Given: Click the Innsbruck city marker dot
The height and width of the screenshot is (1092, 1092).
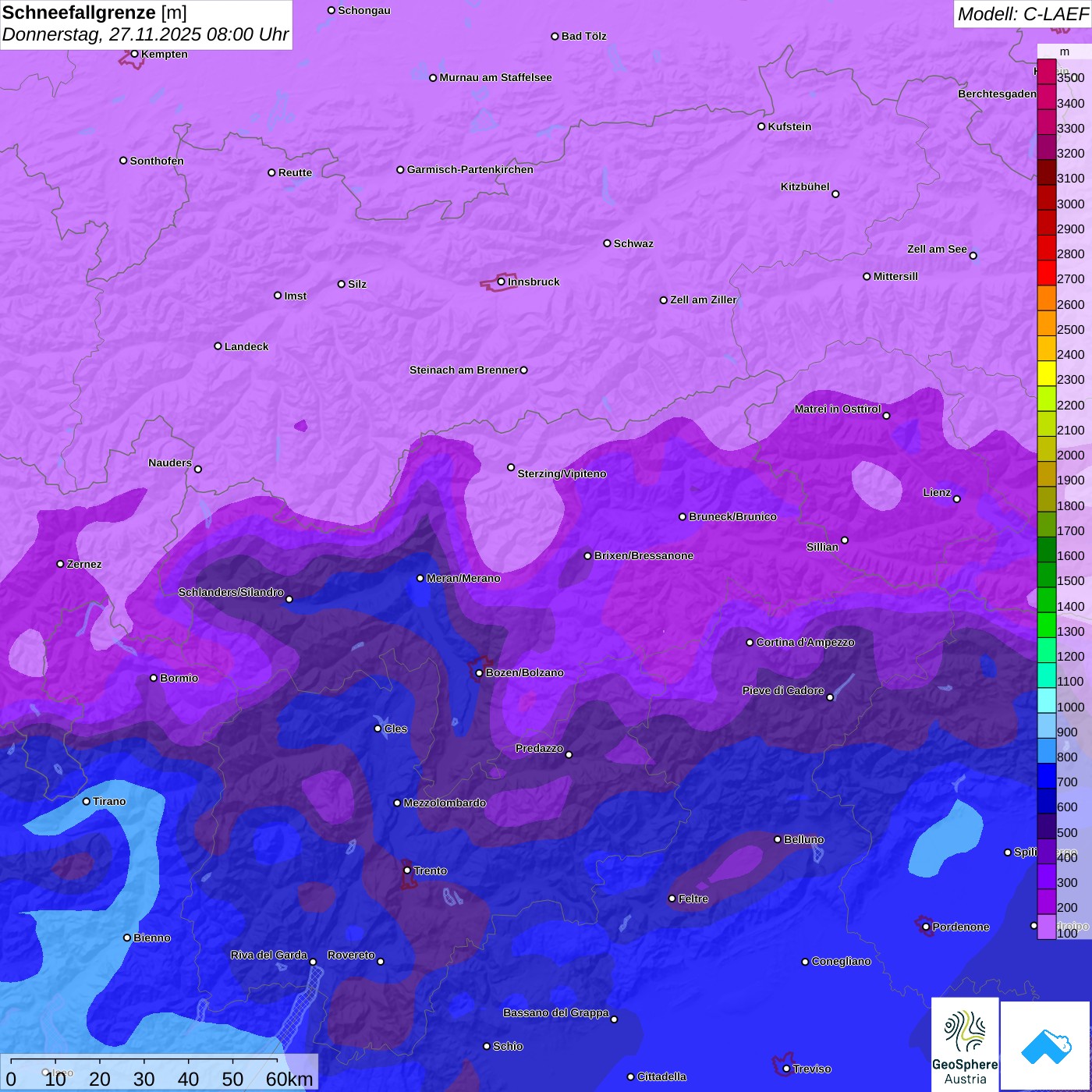Looking at the screenshot, I should click(501, 282).
